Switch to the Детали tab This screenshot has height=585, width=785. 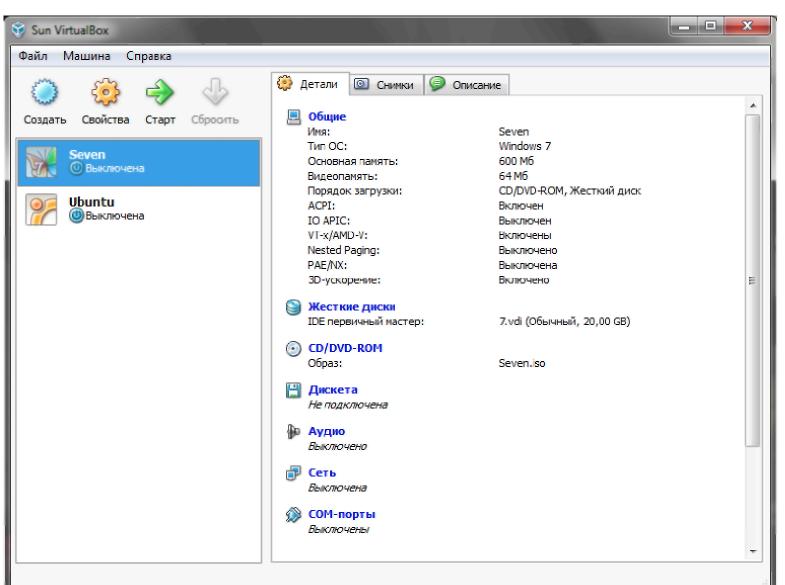coord(310,84)
